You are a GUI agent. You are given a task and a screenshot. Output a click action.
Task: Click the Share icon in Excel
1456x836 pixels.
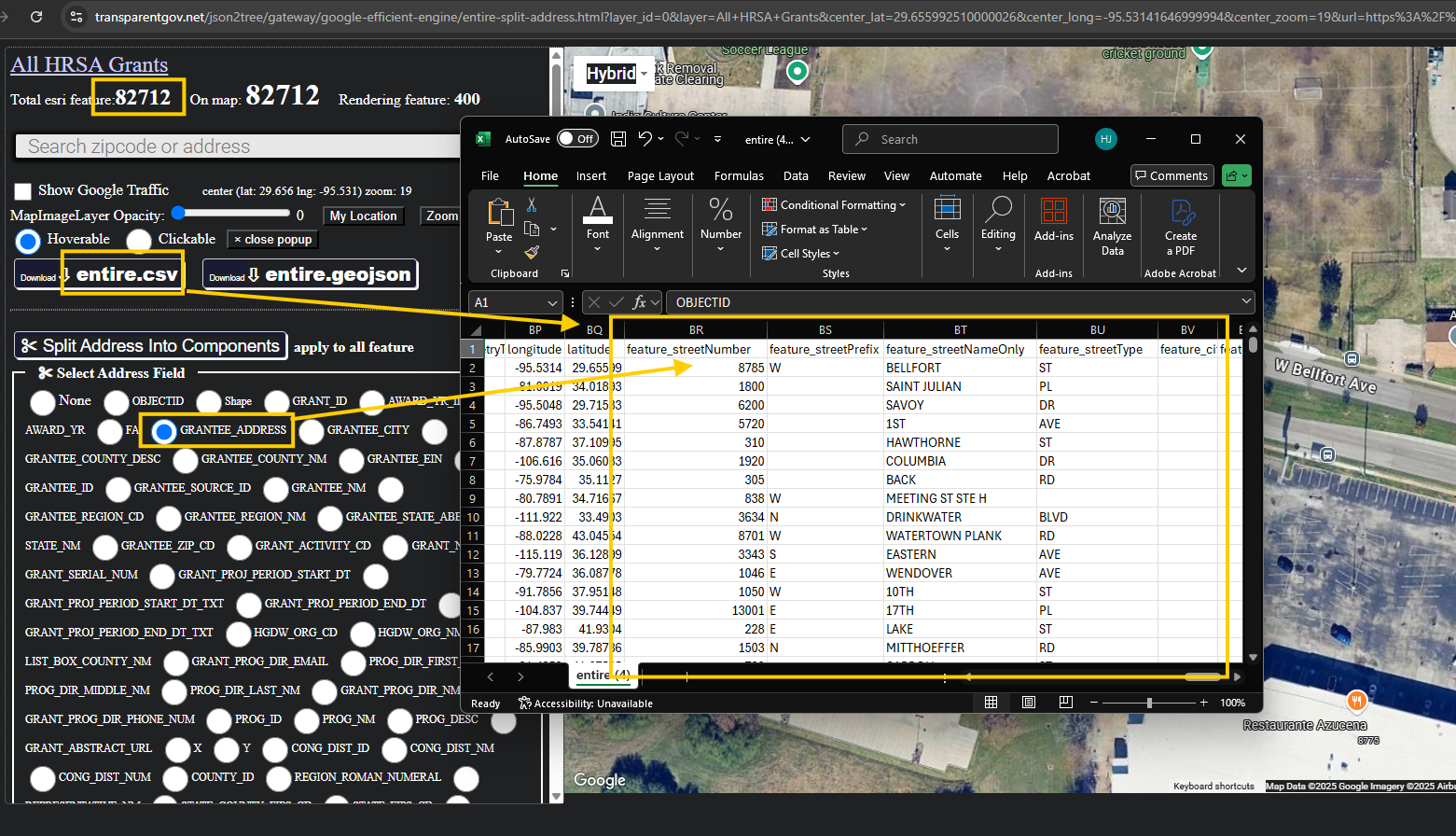pos(1237,175)
